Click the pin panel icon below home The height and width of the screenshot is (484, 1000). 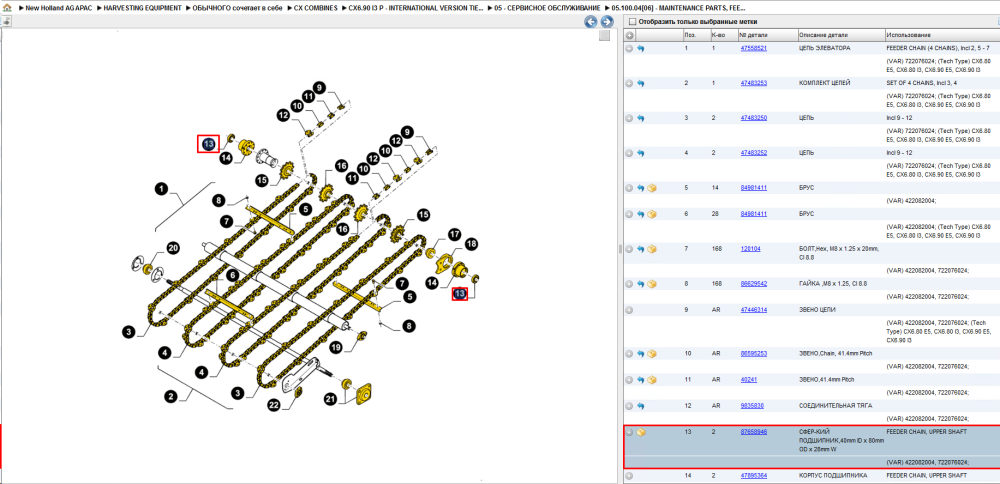pos(6,21)
